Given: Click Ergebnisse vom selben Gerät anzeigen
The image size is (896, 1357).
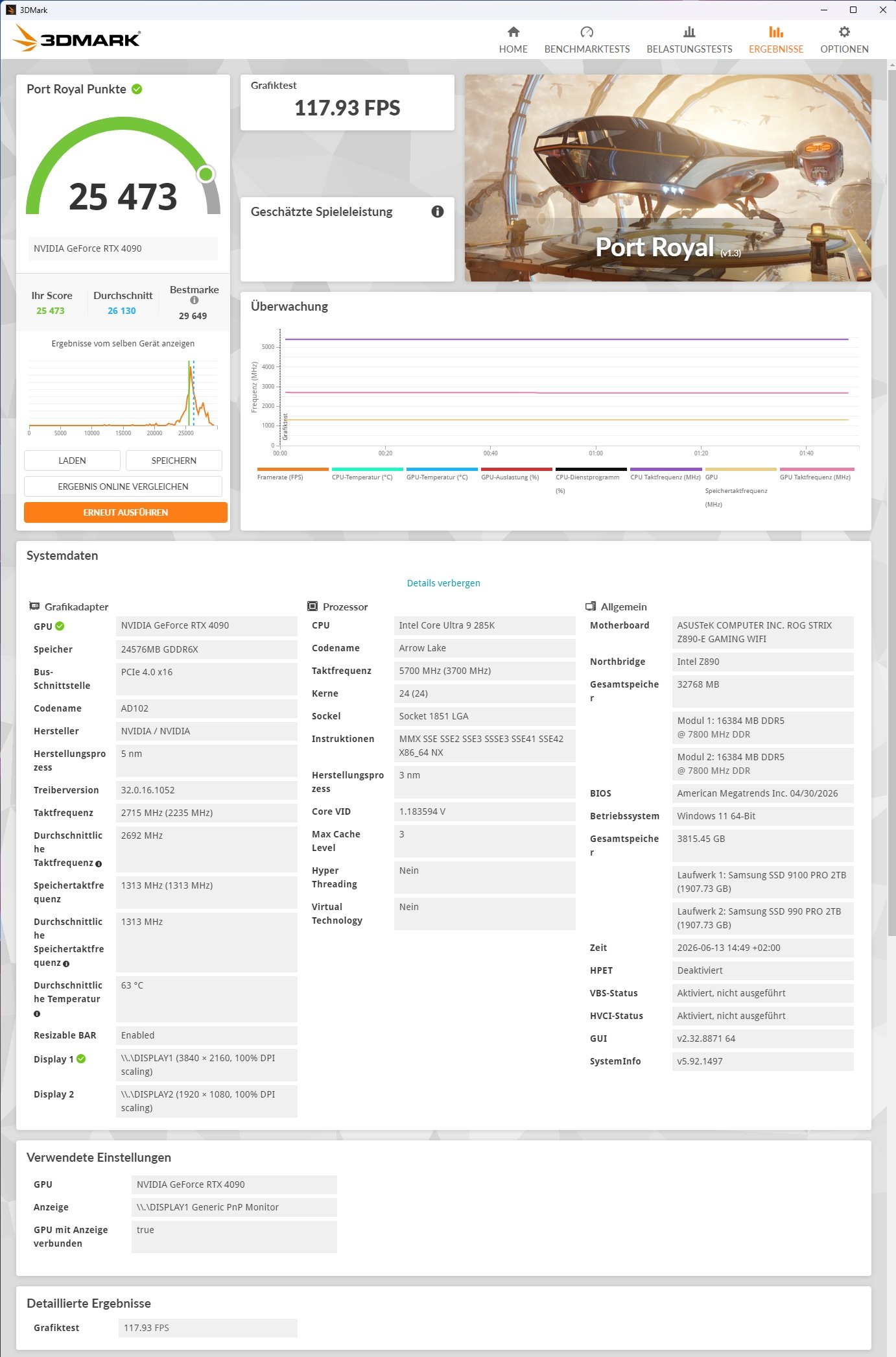Looking at the screenshot, I should pyautogui.click(x=123, y=344).
